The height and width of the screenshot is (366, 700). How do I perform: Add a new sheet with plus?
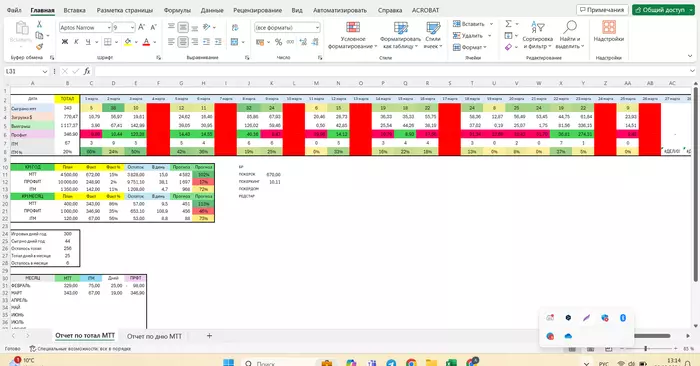click(209, 336)
